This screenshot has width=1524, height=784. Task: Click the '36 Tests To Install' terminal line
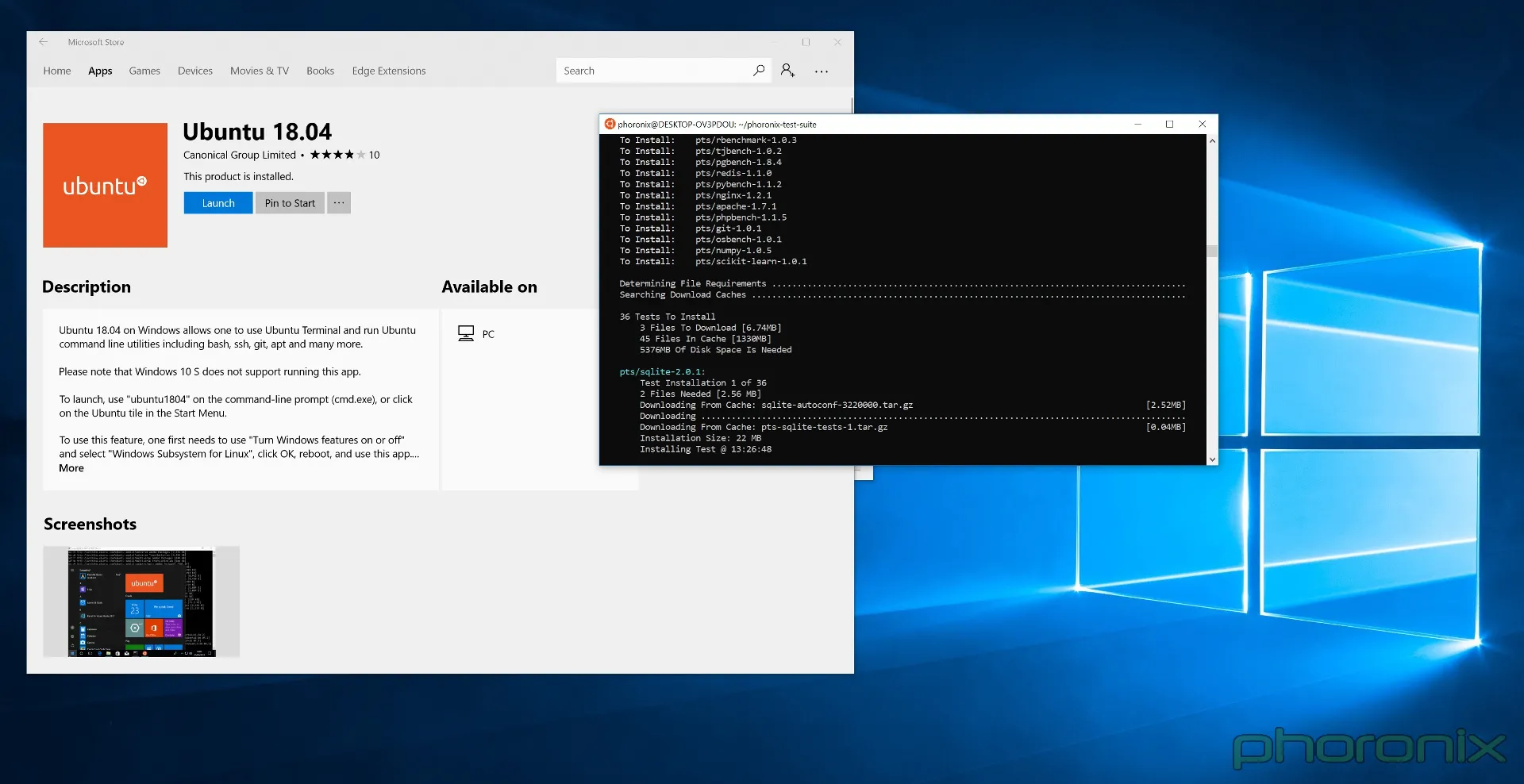[x=668, y=317]
